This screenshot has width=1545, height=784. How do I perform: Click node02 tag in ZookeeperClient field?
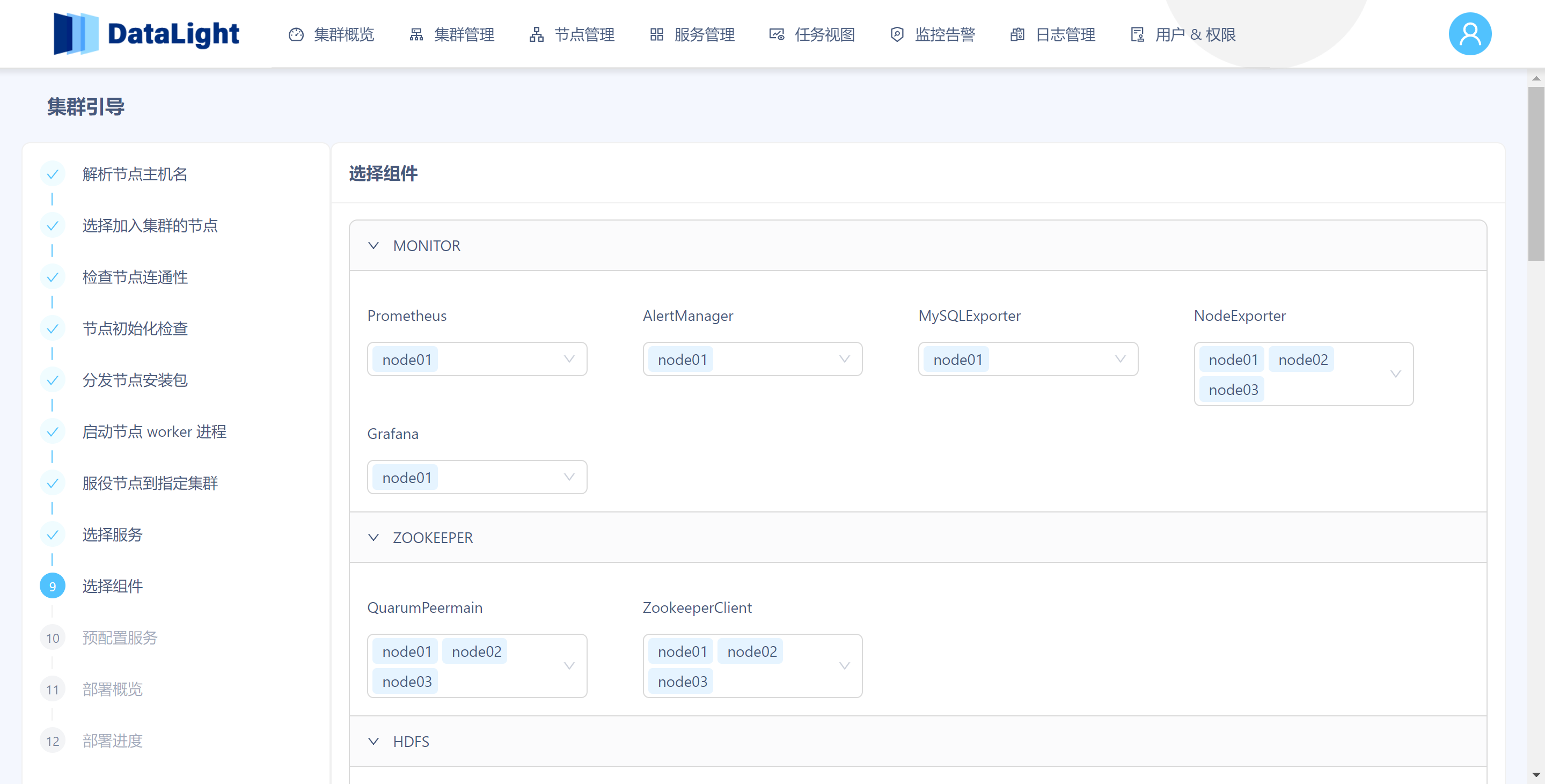click(750, 651)
